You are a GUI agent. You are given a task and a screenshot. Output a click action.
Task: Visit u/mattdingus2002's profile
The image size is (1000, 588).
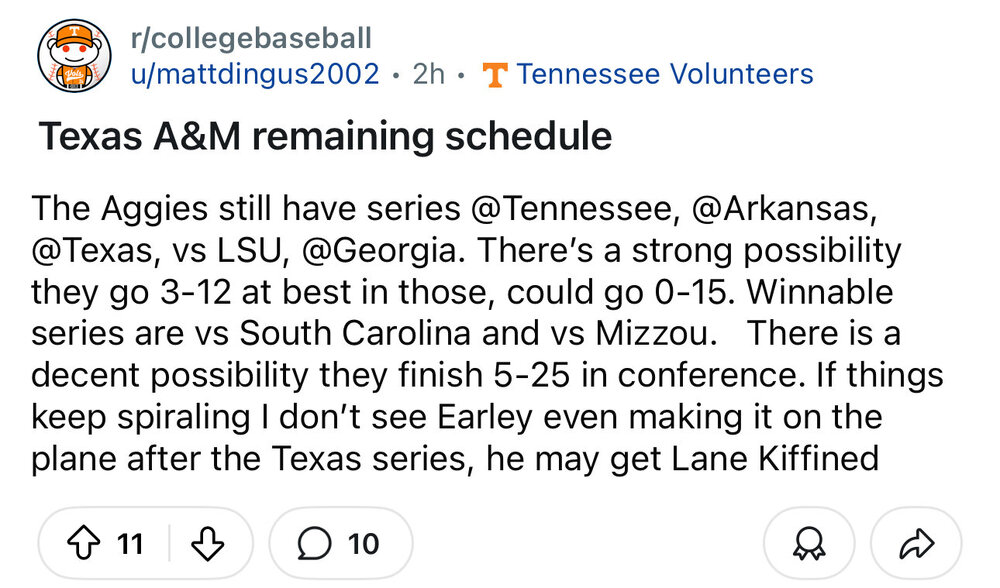[x=255, y=74]
